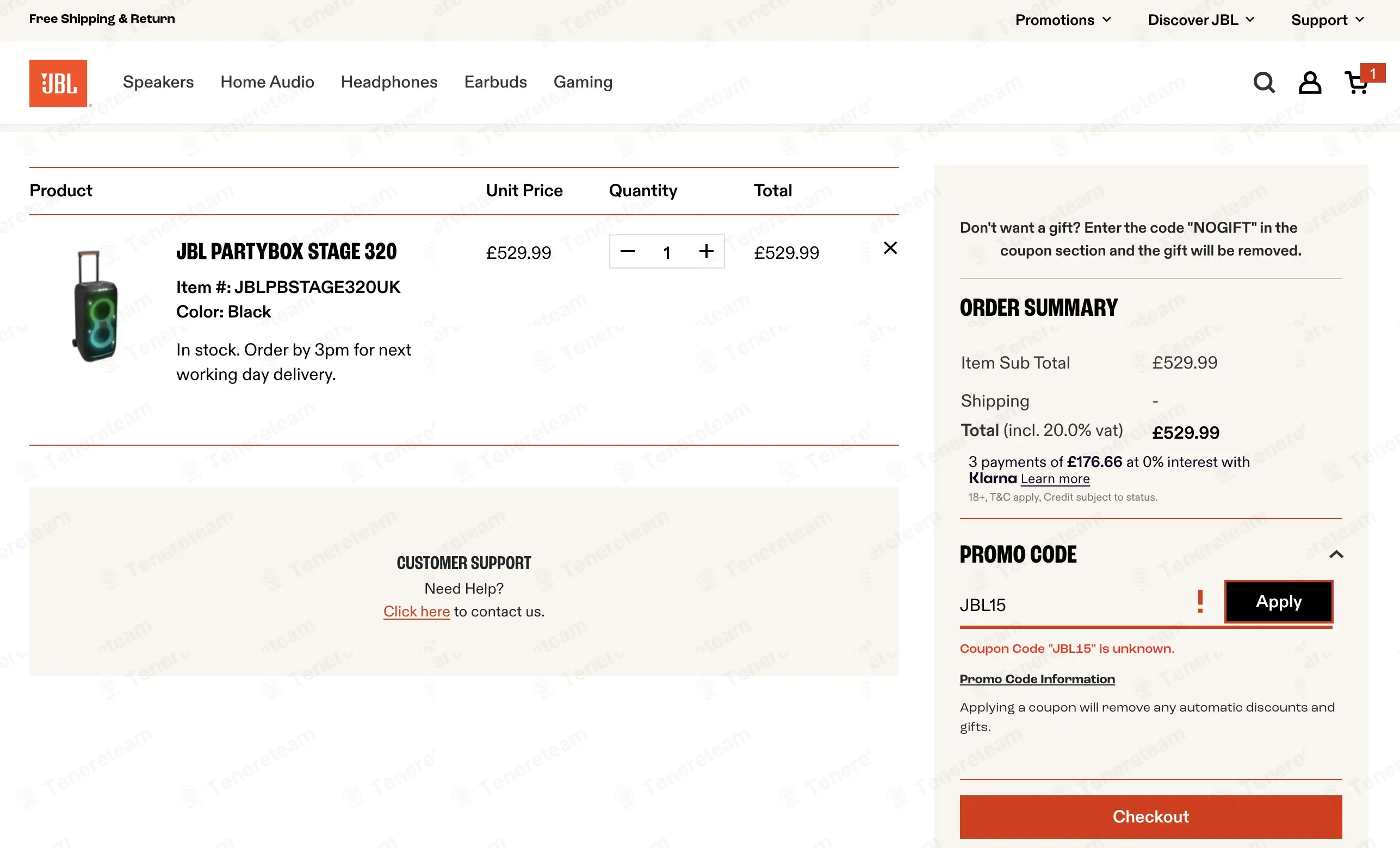This screenshot has width=1400, height=848.
Task: Open the Home Audio menu
Action: click(267, 82)
